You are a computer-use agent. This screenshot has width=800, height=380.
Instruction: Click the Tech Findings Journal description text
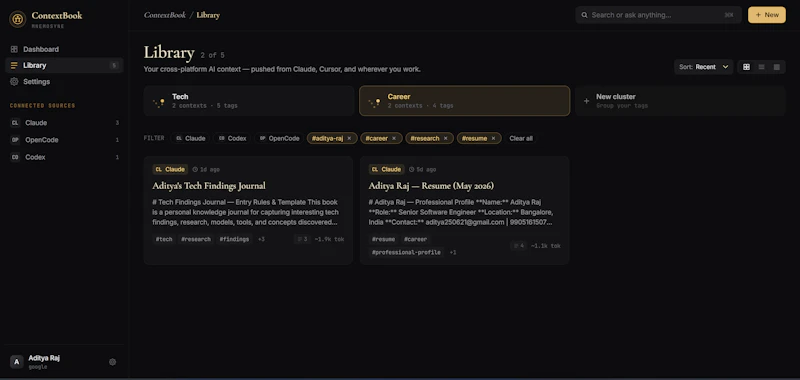245,212
